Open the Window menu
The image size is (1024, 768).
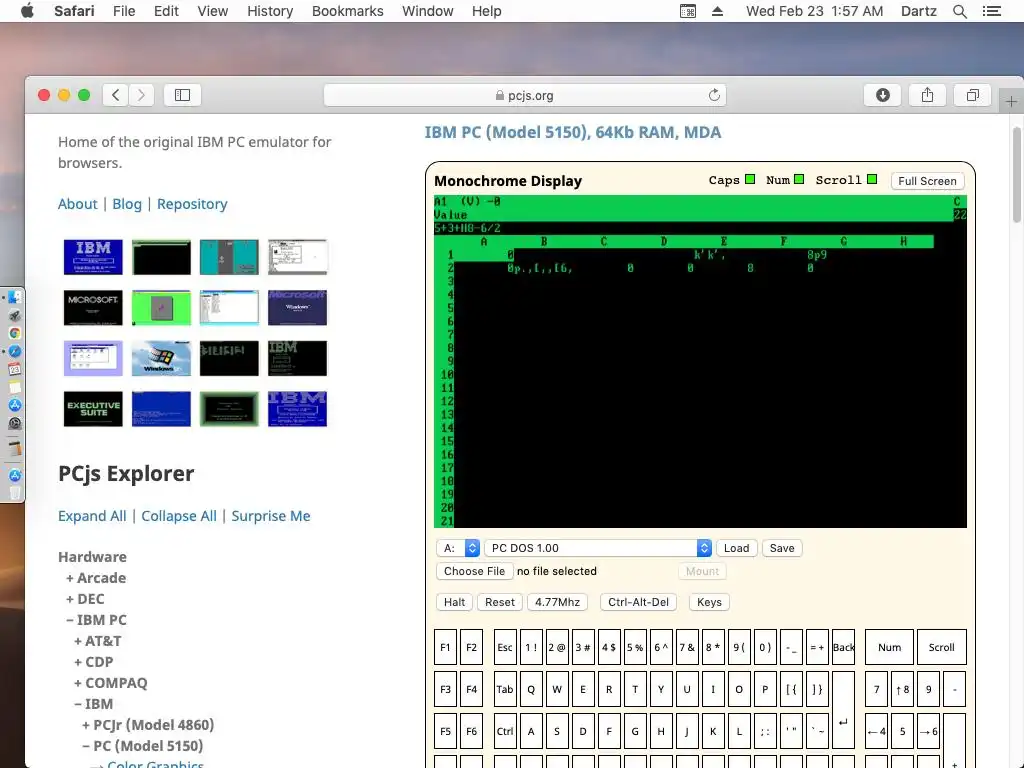427,11
